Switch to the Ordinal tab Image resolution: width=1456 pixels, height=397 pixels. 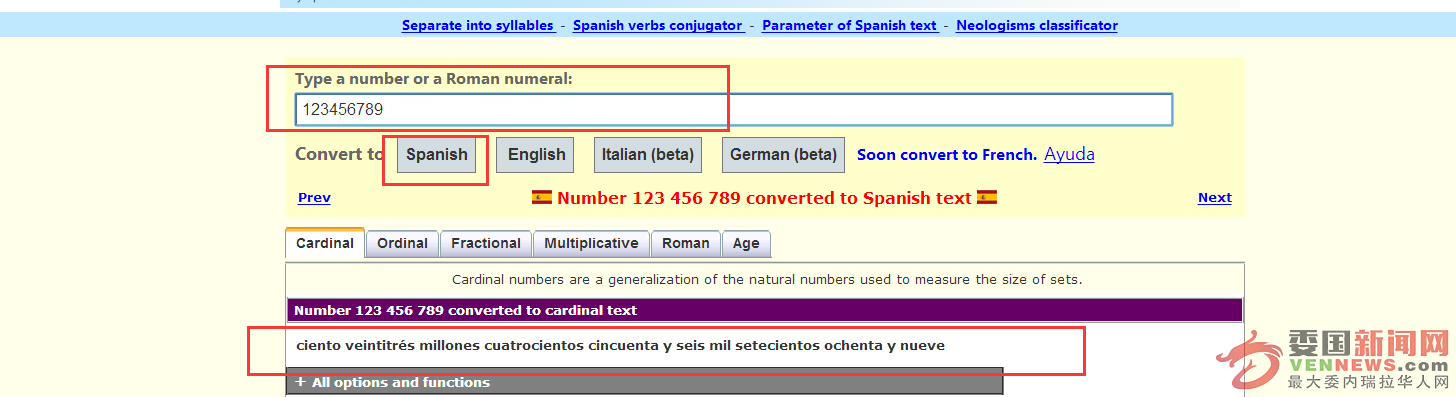(x=402, y=243)
